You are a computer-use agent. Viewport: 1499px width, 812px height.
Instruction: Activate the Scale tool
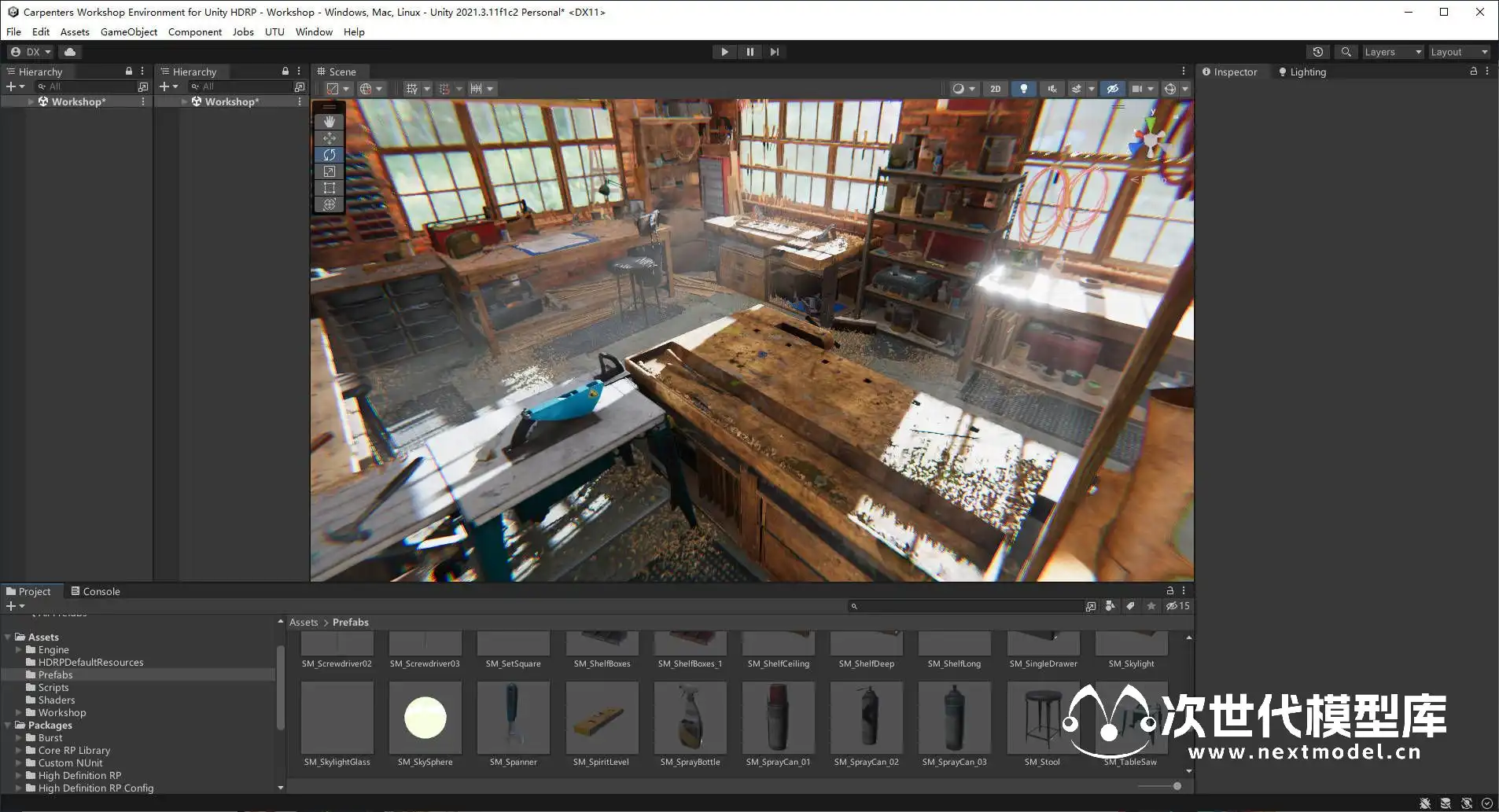(329, 171)
